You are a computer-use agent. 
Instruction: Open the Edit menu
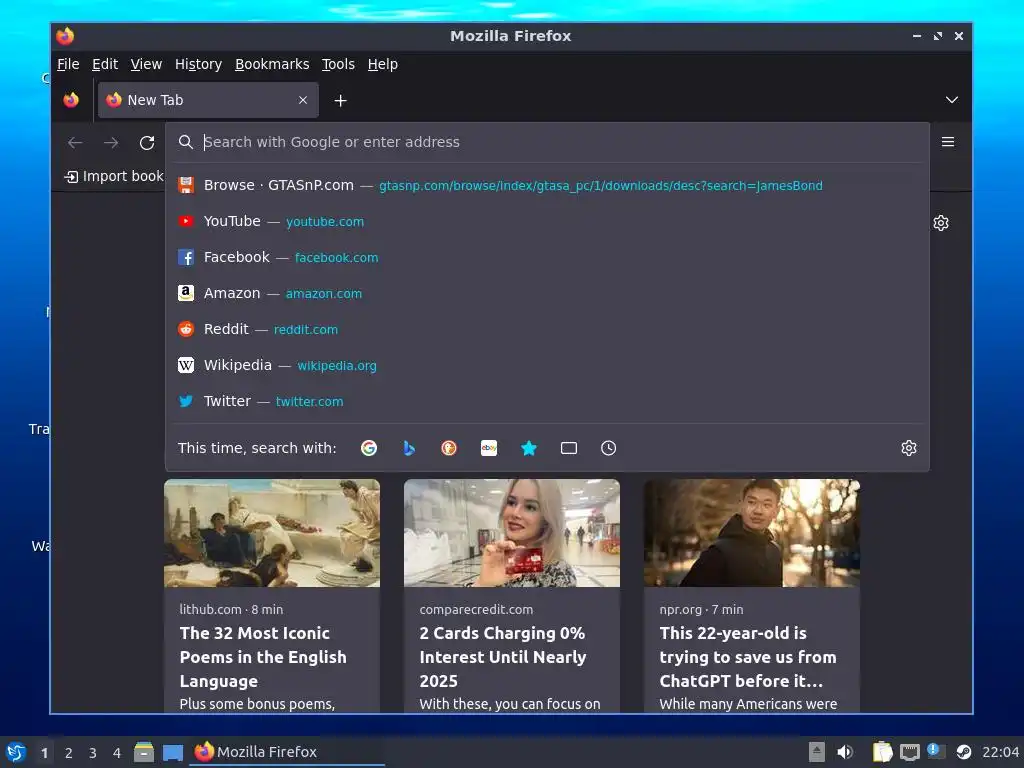104,64
